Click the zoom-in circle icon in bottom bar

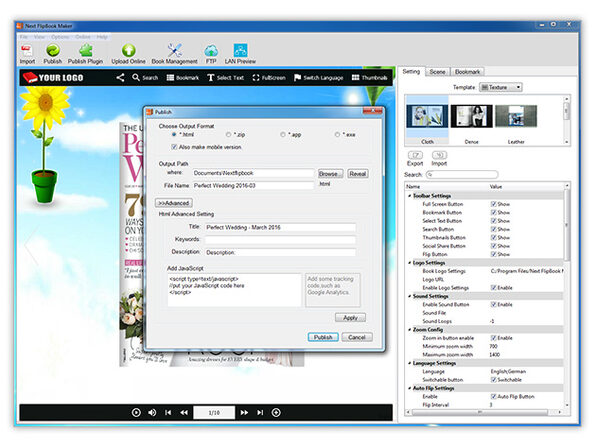tap(276, 412)
